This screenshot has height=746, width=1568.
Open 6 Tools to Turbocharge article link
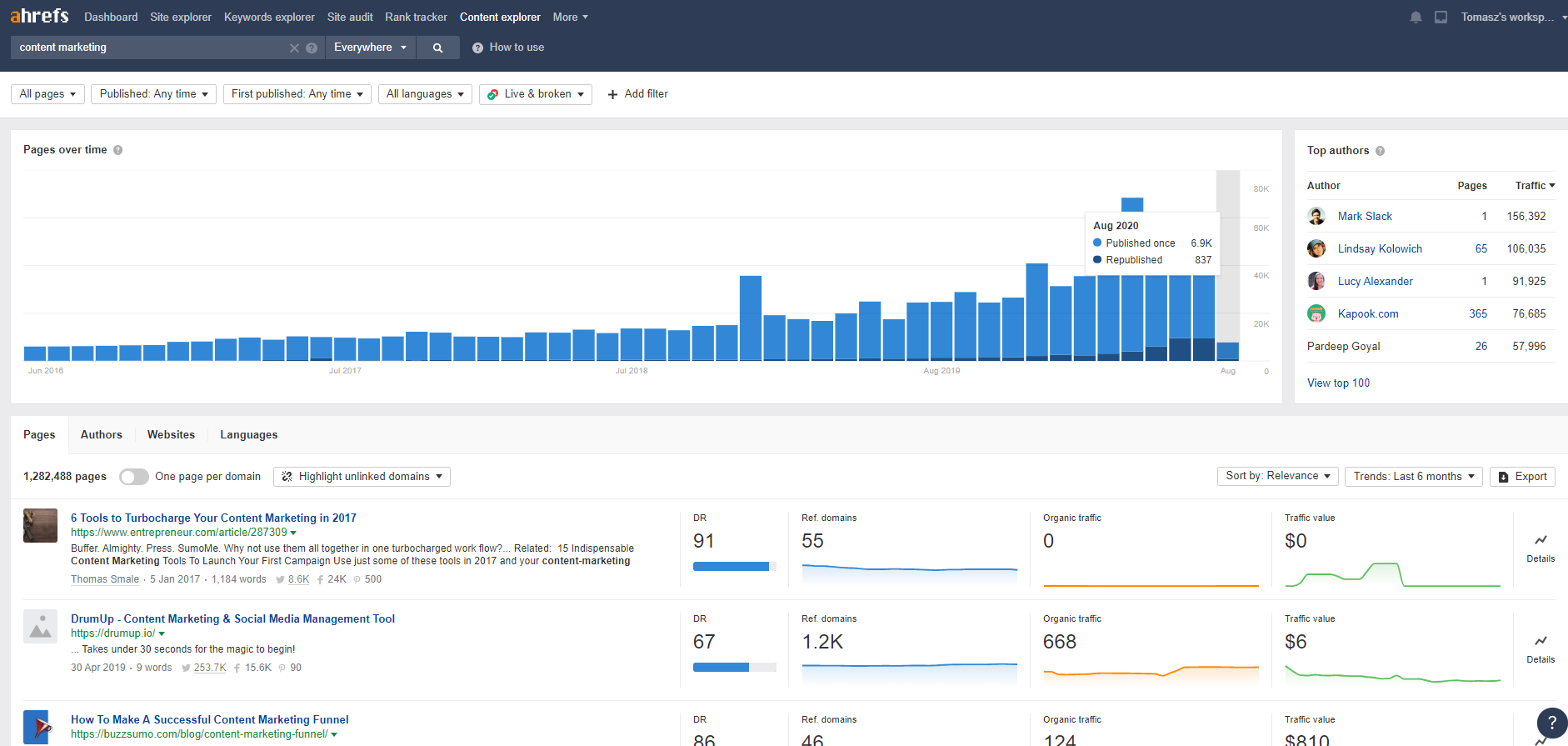(213, 518)
